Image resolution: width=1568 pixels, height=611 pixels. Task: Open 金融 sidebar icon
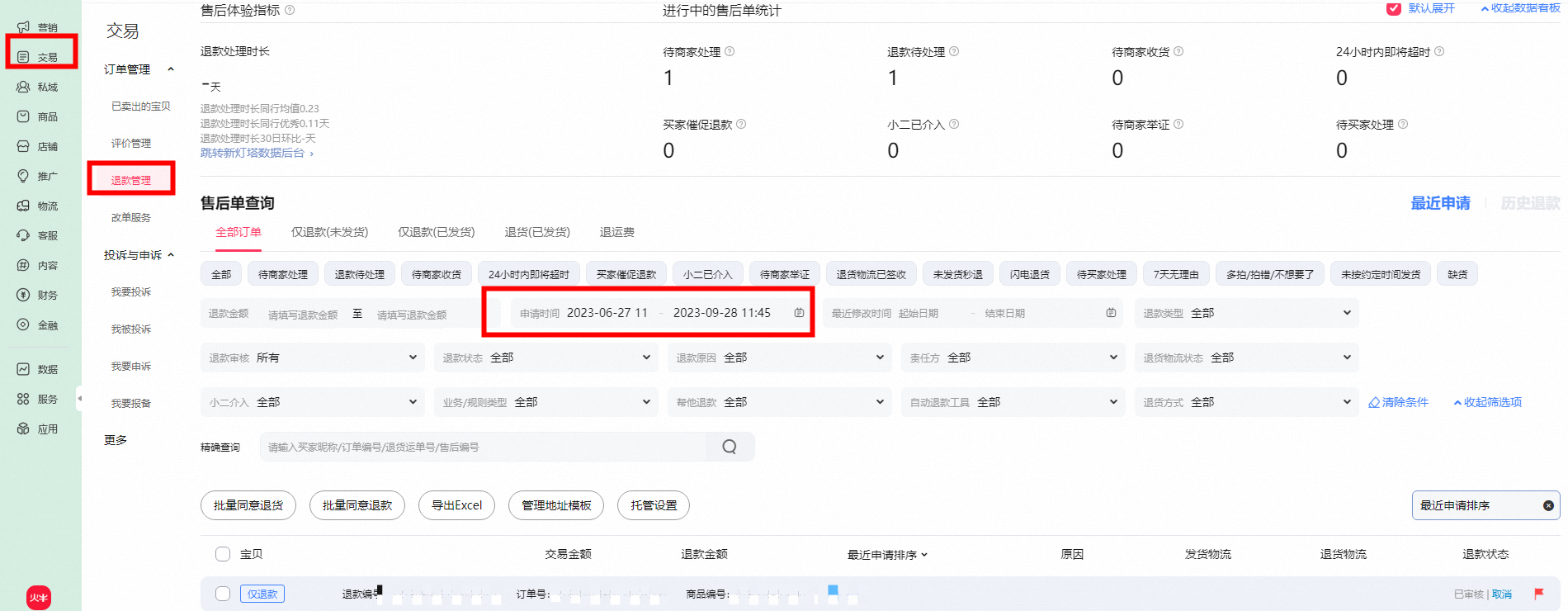(x=23, y=324)
